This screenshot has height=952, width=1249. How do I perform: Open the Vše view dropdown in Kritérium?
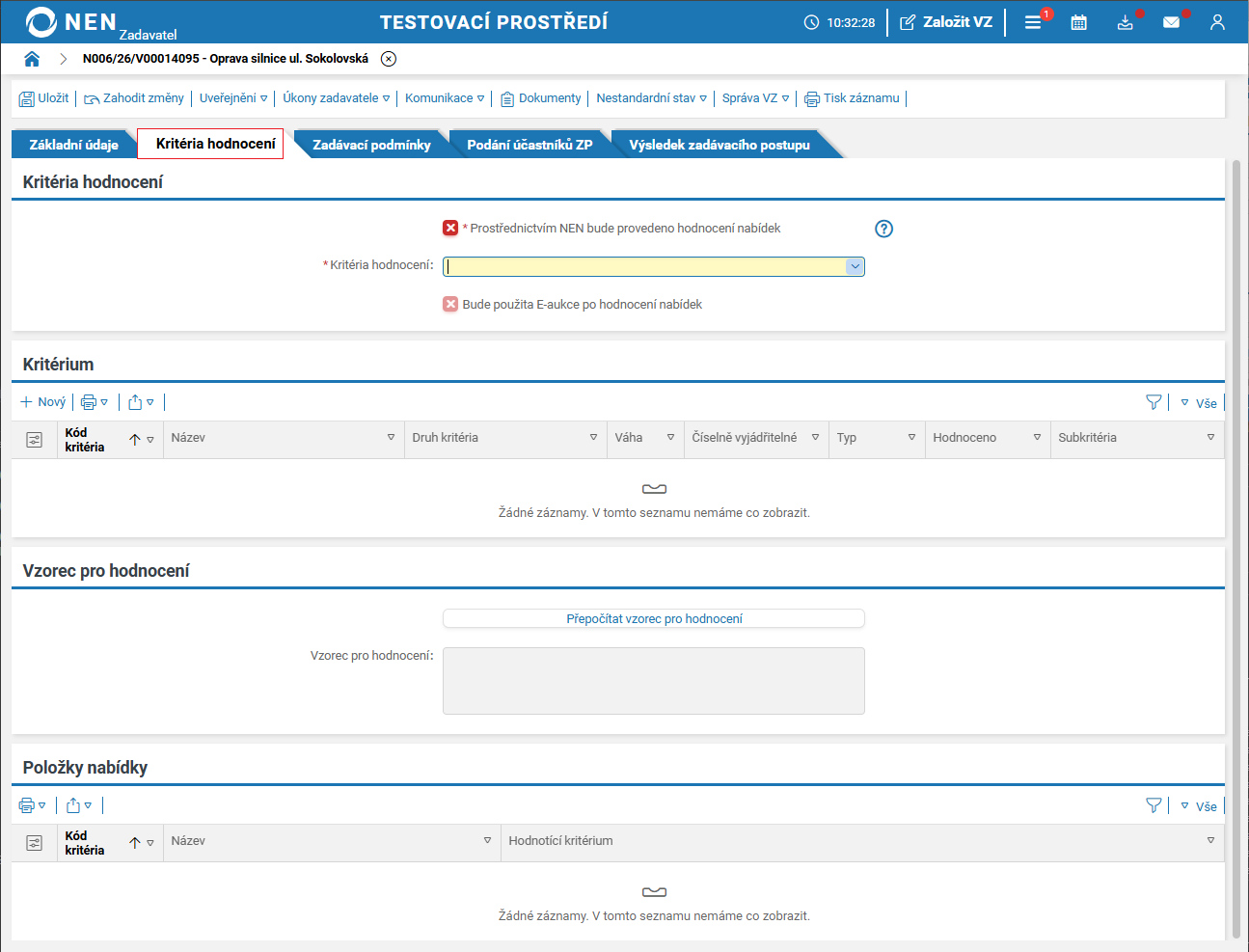(x=1199, y=403)
